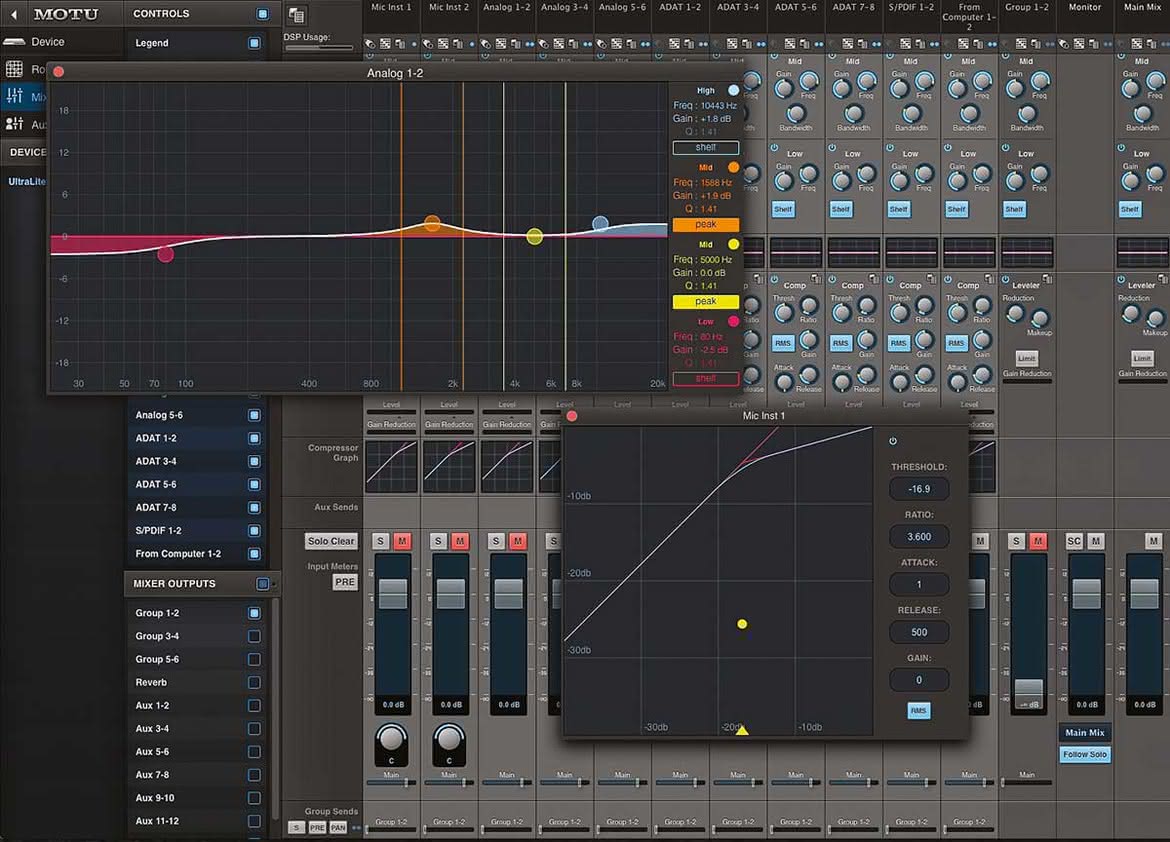
Task: Open the Aux Mixing person-and-faders icon
Action: coord(14,124)
